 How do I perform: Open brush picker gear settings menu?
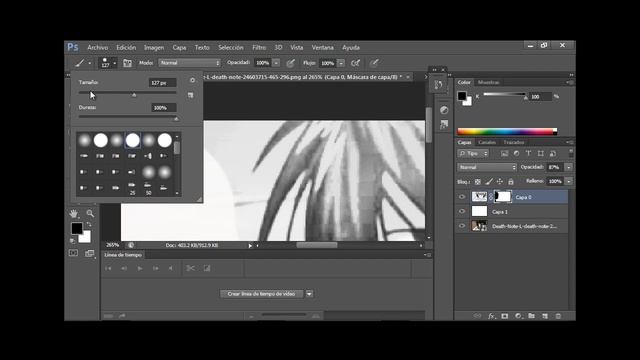[192, 80]
